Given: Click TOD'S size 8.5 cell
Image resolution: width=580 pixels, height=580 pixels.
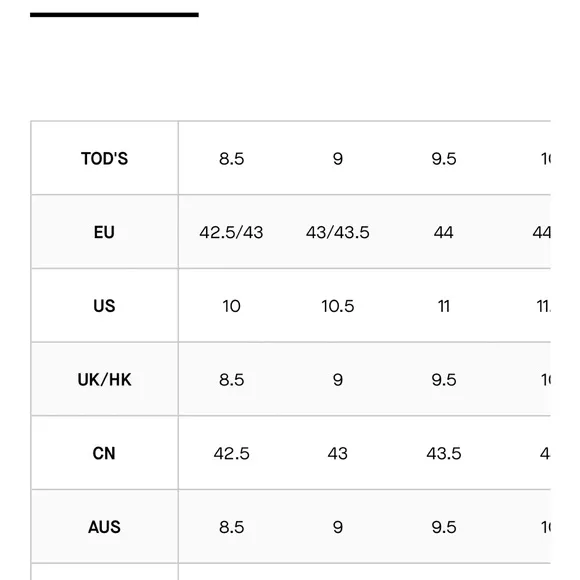Looking at the screenshot, I should tap(232, 158).
